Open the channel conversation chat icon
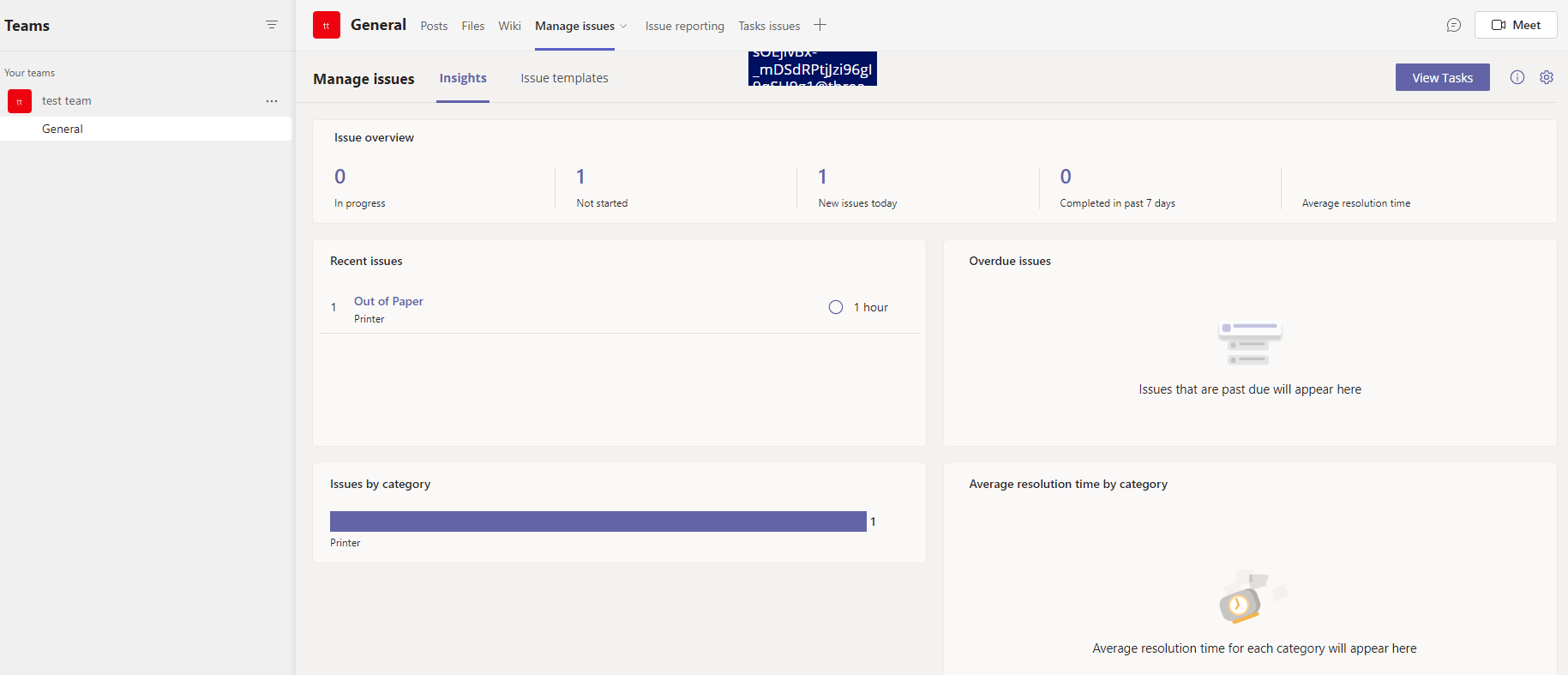The width and height of the screenshot is (1568, 675). (x=1454, y=25)
